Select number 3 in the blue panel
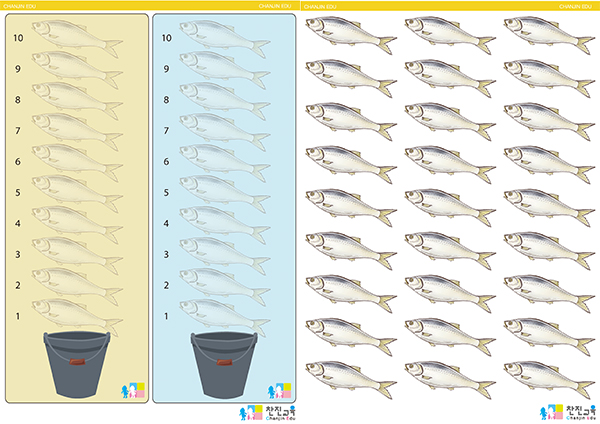The image size is (600, 424). pos(166,254)
